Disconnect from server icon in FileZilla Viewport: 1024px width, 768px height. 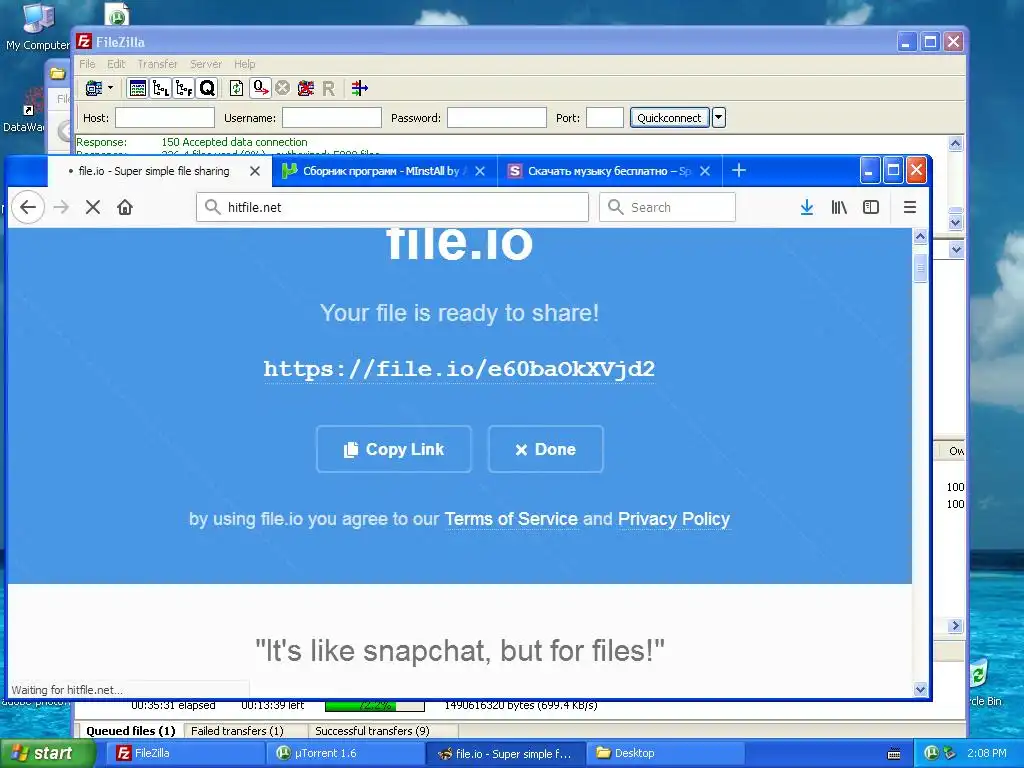click(306, 88)
